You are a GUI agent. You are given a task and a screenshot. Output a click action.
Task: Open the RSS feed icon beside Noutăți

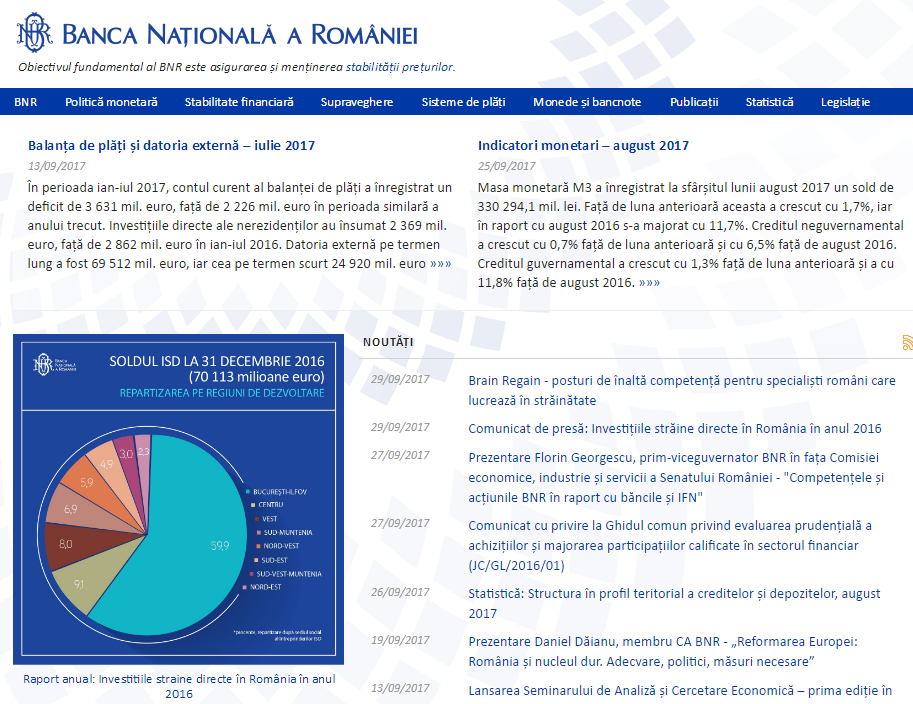[906, 343]
